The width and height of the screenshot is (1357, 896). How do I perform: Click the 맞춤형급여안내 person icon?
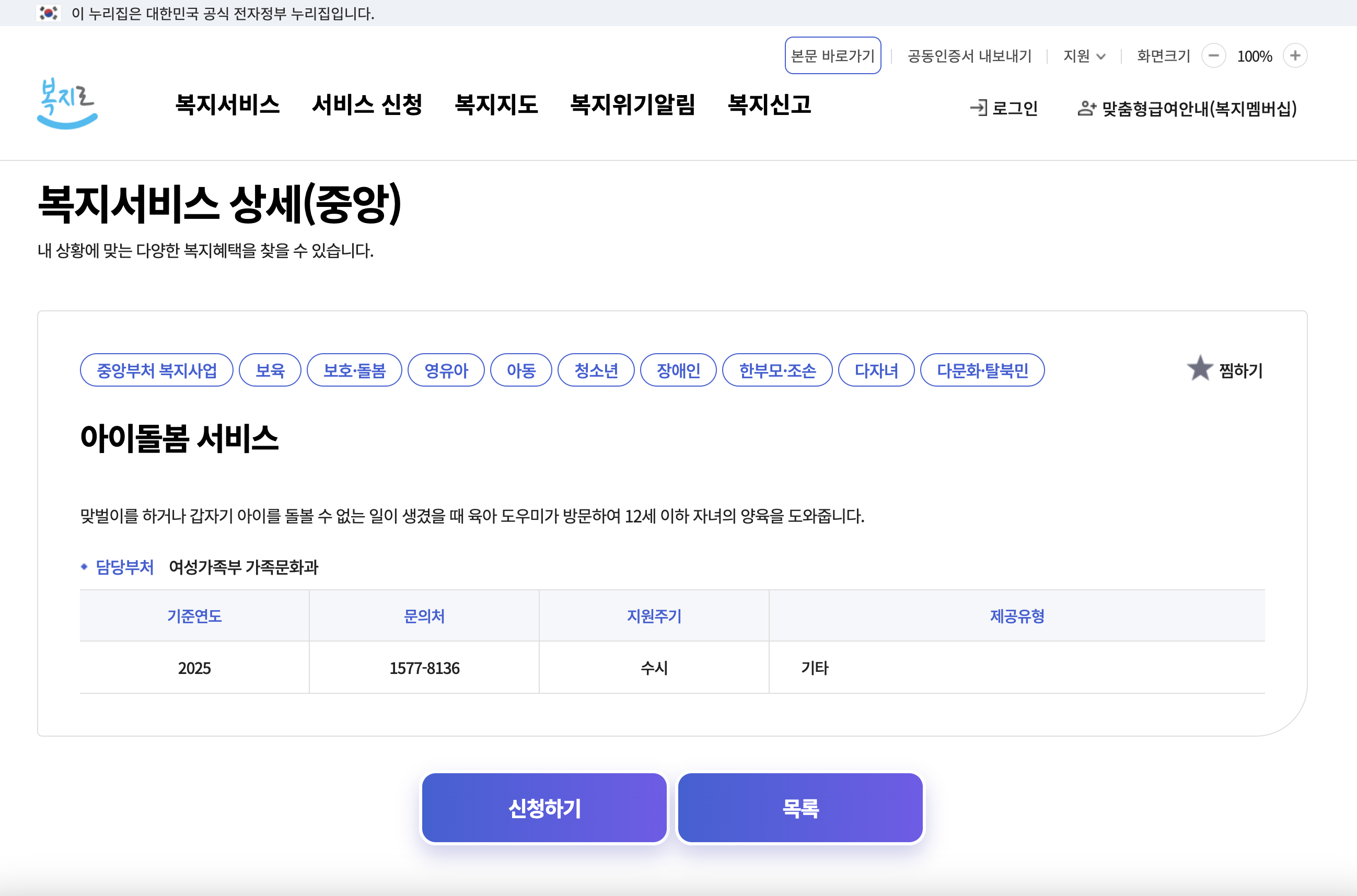[x=1086, y=108]
